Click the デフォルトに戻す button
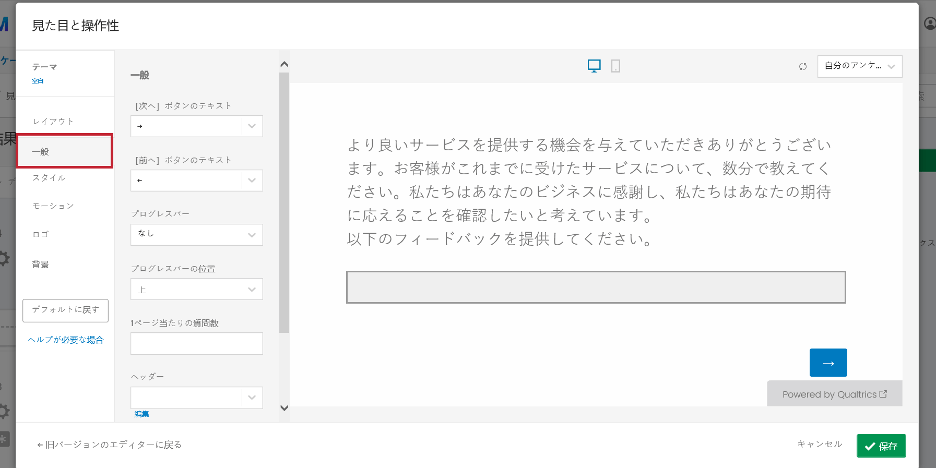 pyautogui.click(x=66, y=310)
